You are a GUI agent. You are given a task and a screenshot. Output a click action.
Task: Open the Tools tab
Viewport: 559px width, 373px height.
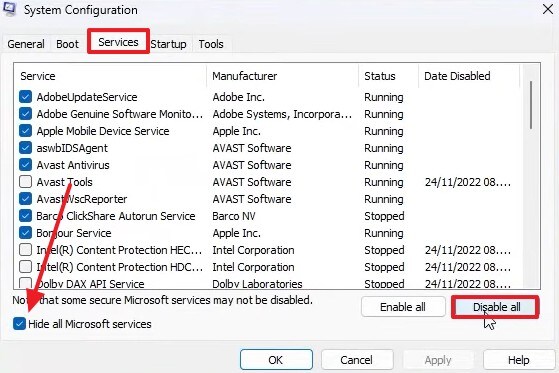(x=211, y=44)
